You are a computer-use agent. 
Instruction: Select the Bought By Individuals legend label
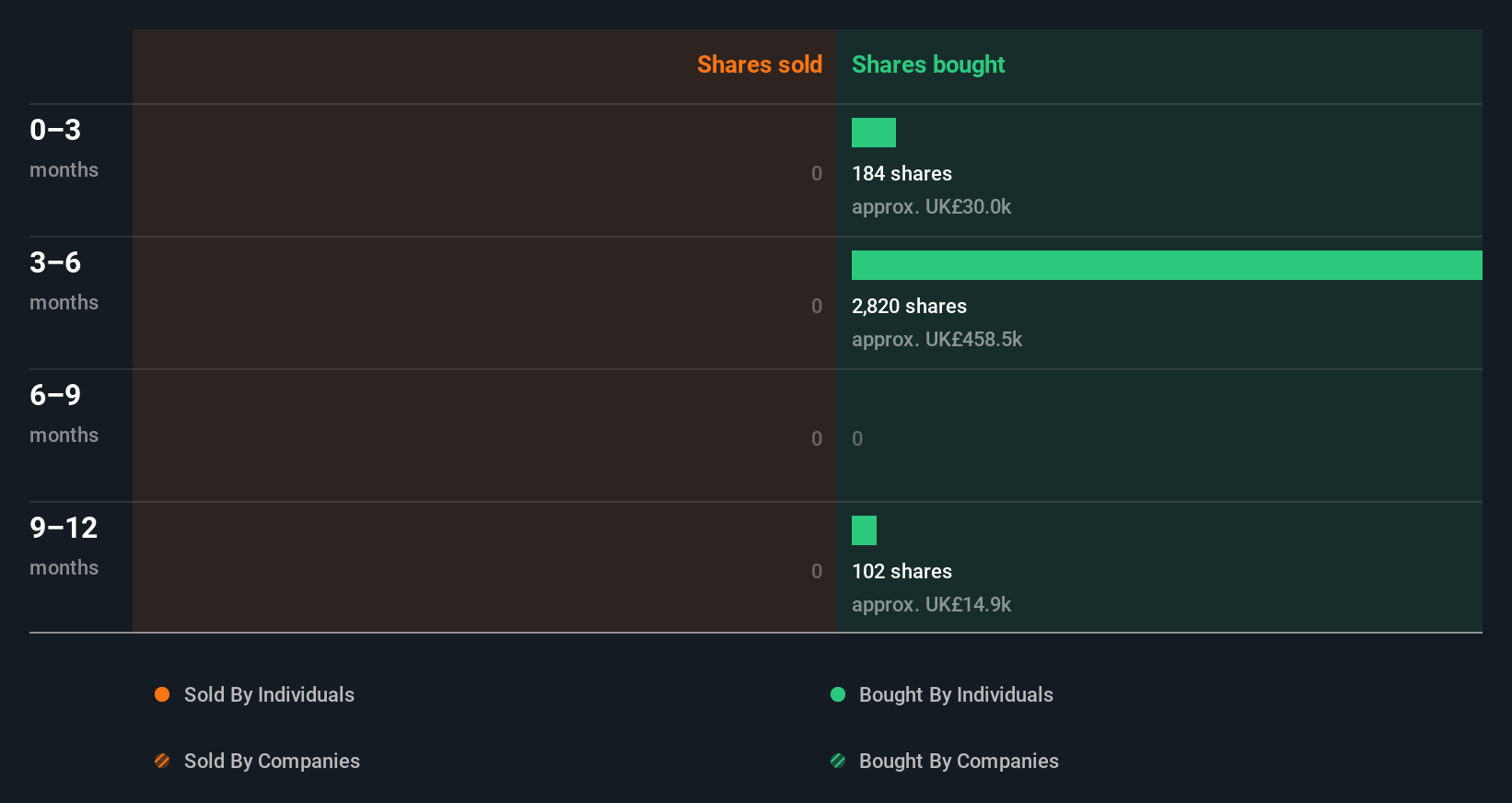(956, 694)
